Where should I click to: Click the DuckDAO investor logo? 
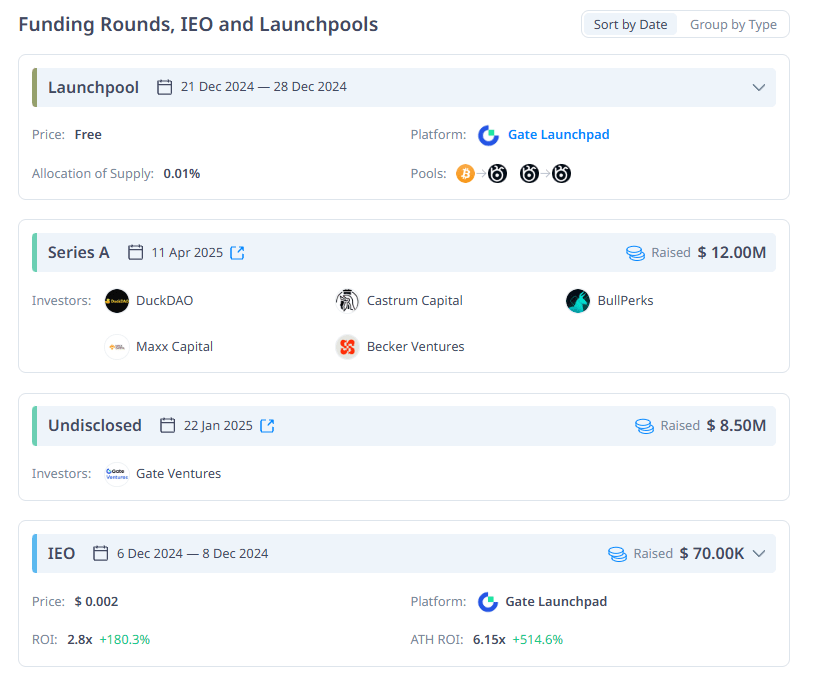[117, 301]
